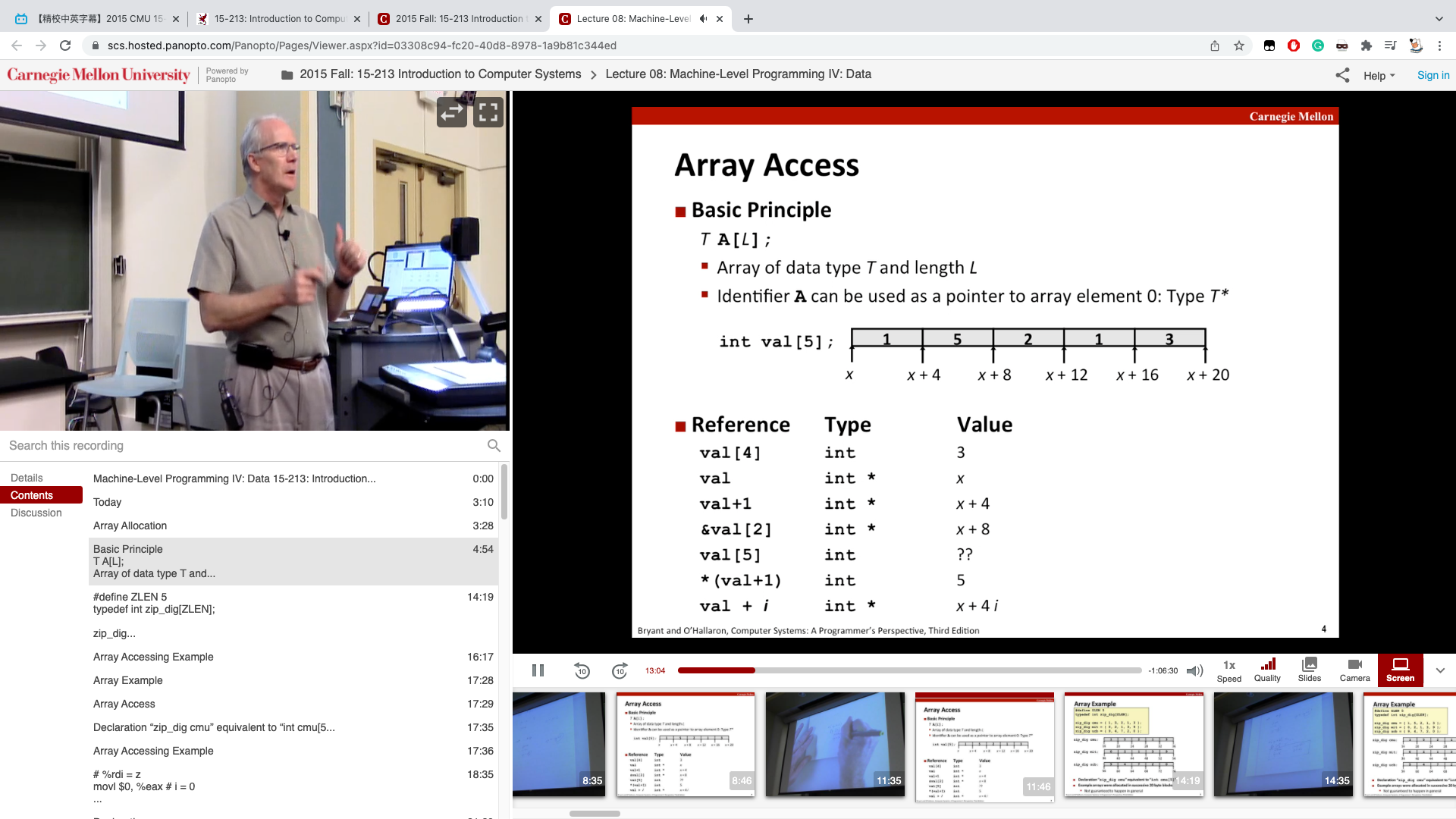Switch to 15-213: Introduction to Compu tab

click(278, 19)
